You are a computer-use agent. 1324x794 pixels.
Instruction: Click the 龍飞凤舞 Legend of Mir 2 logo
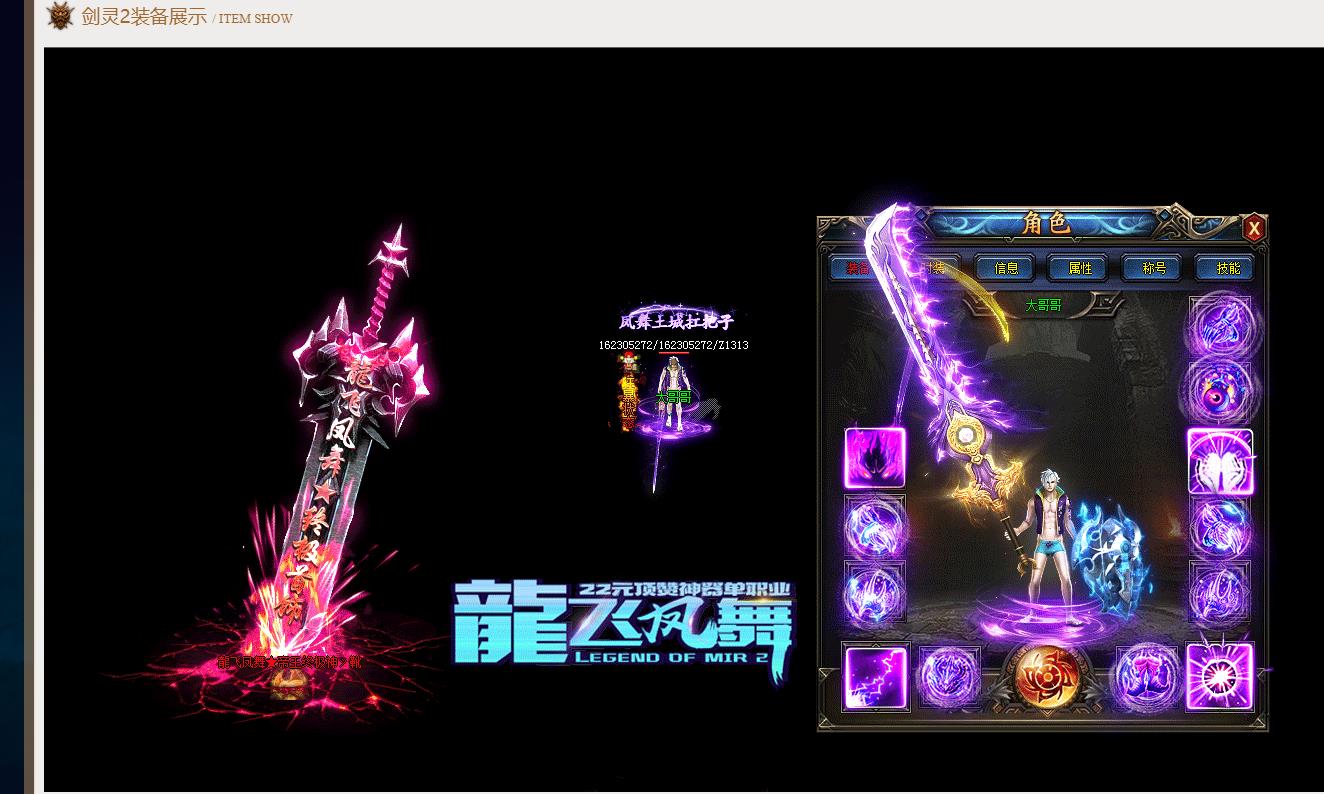click(622, 625)
